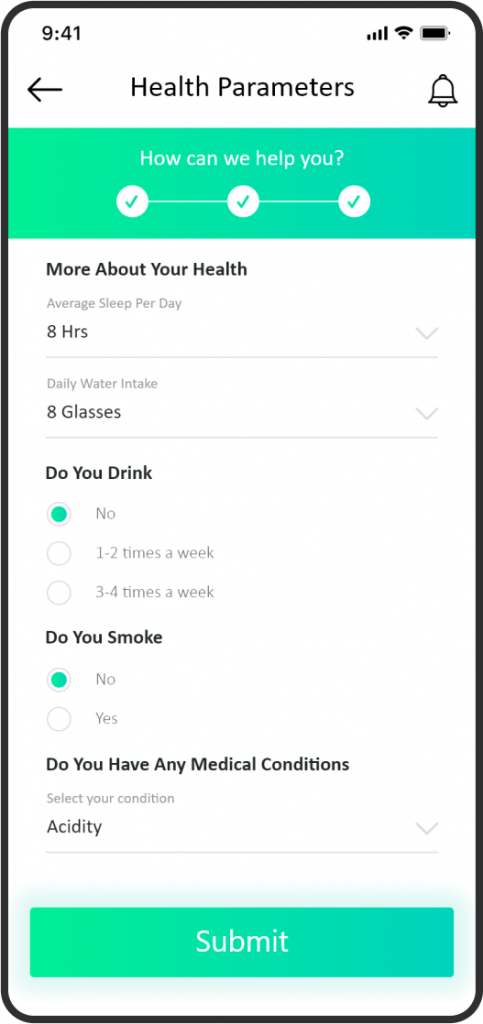Tap the Health Parameters page title

pyautogui.click(x=242, y=87)
